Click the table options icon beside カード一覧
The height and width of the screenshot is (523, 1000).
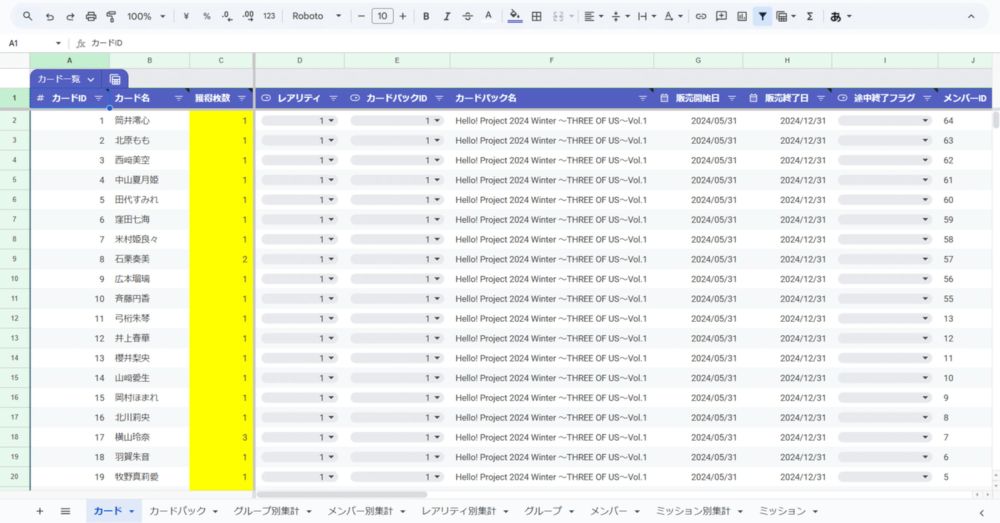pyautogui.click(x=115, y=79)
